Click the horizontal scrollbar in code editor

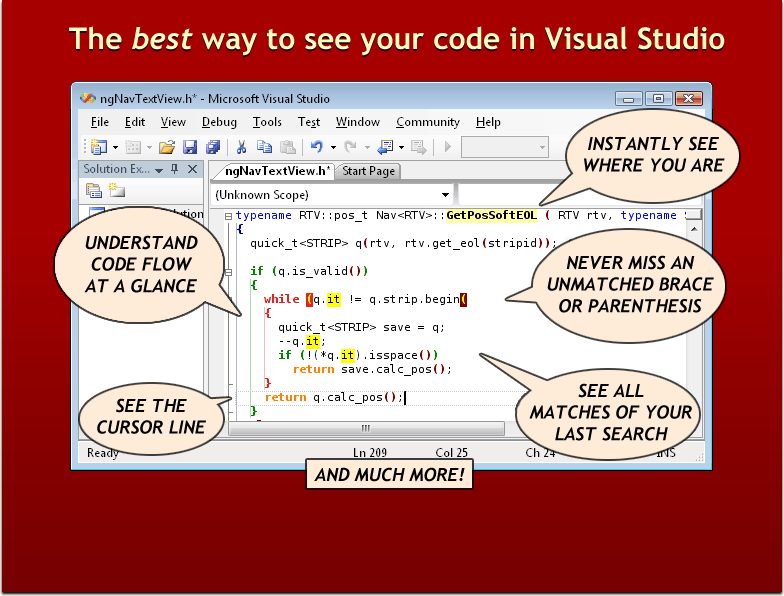[365, 428]
